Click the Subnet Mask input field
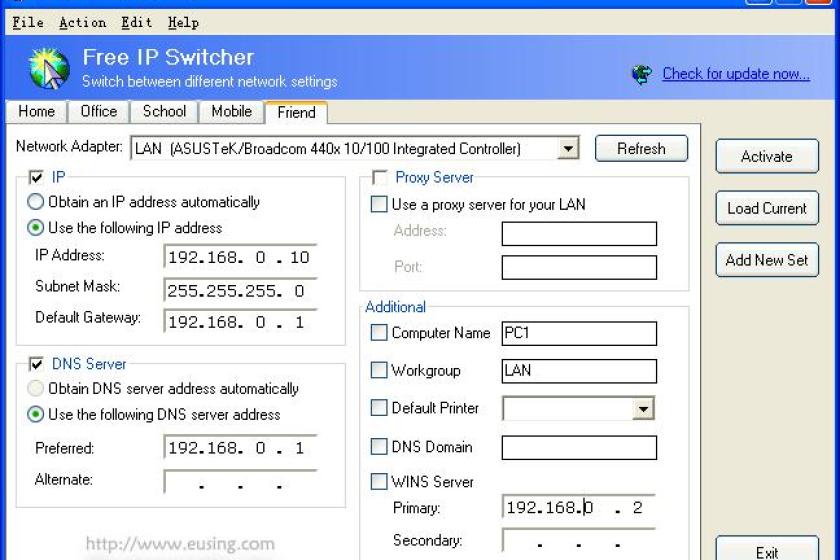Viewport: 840px width, 560px height. 241,290
